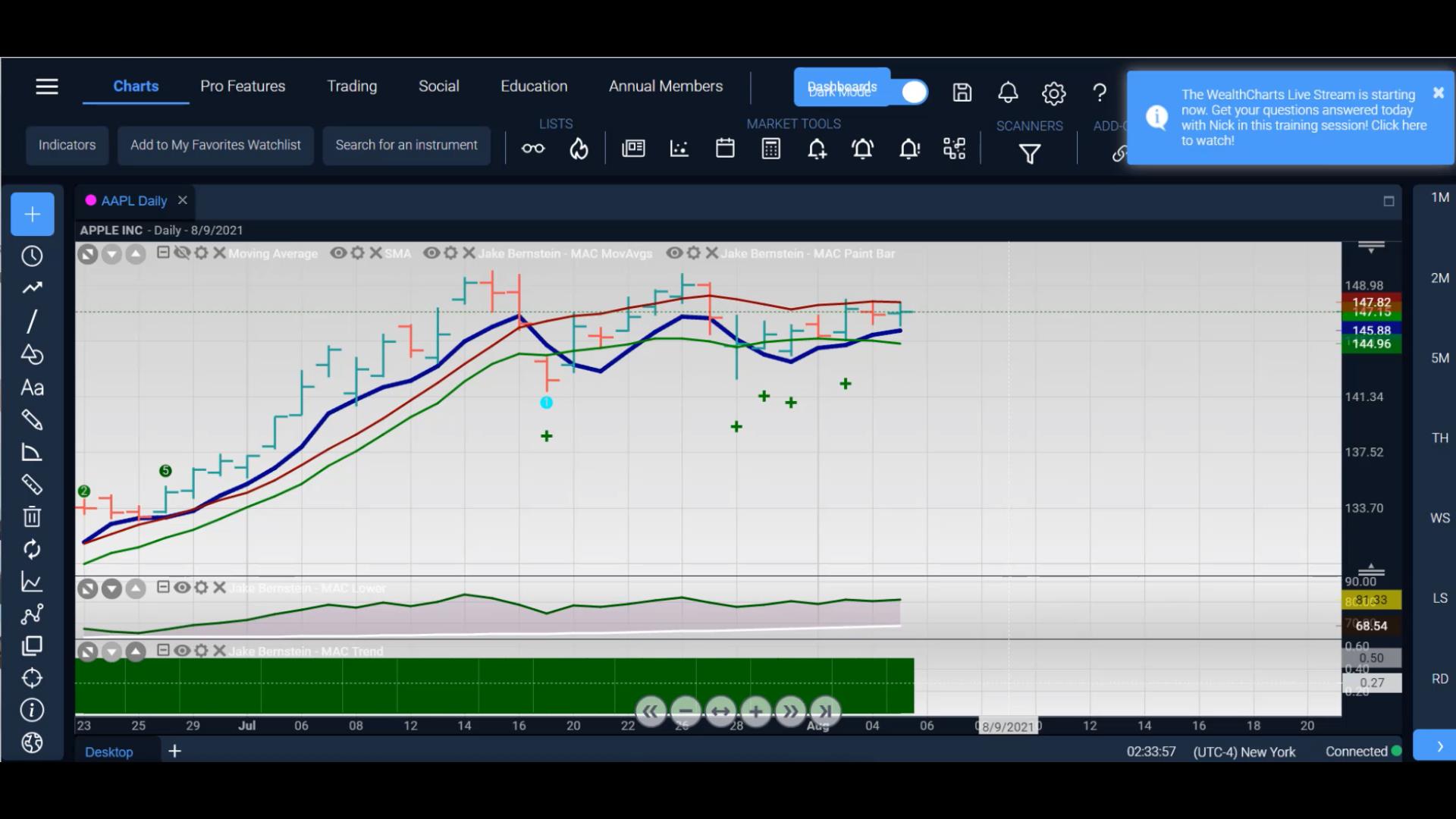Image resolution: width=1456 pixels, height=819 pixels.
Task: Open the calculator market tool
Action: [770, 149]
